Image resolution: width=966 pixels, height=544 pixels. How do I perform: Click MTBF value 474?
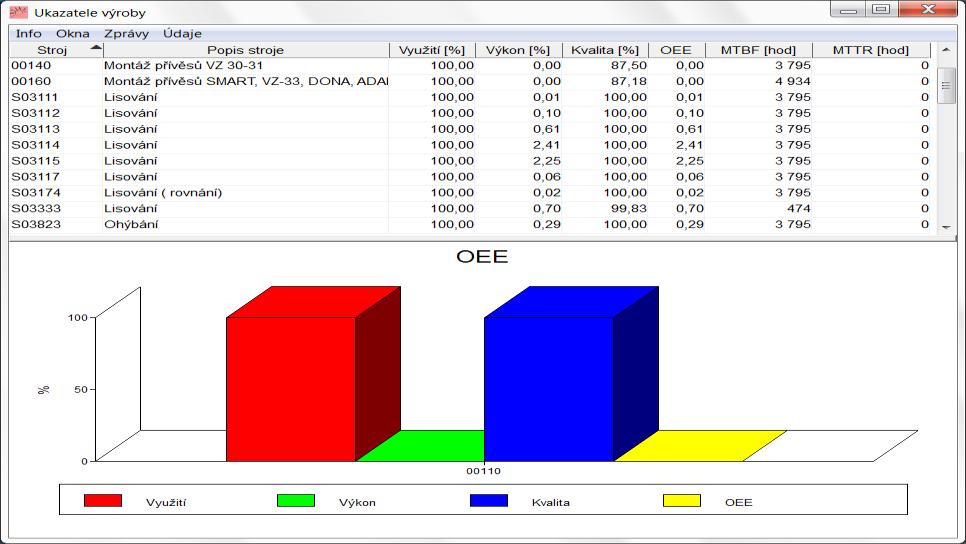pos(799,209)
